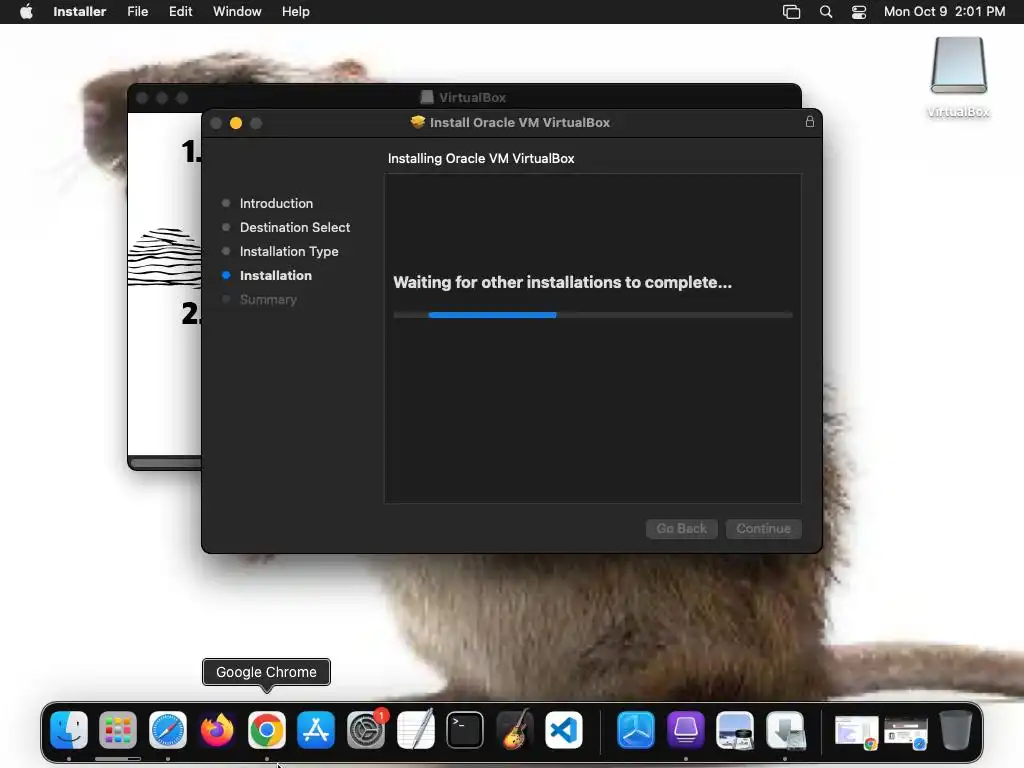Open the Installer app menu

pos(80,11)
